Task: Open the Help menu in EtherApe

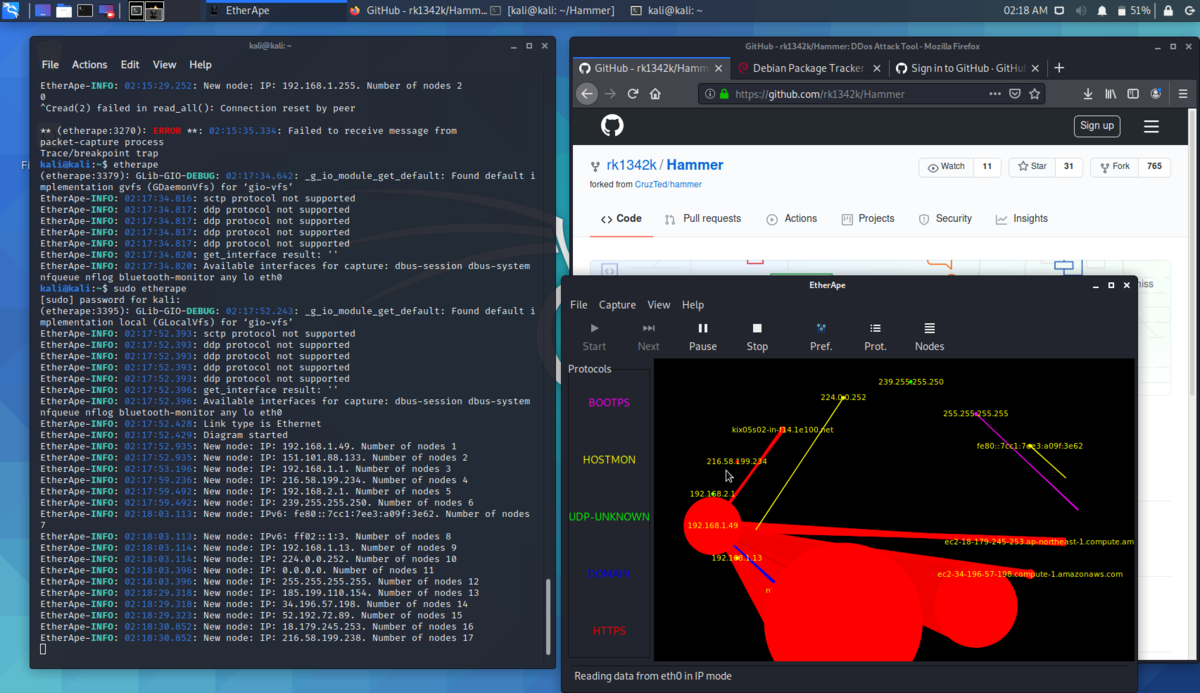Action: click(x=693, y=305)
